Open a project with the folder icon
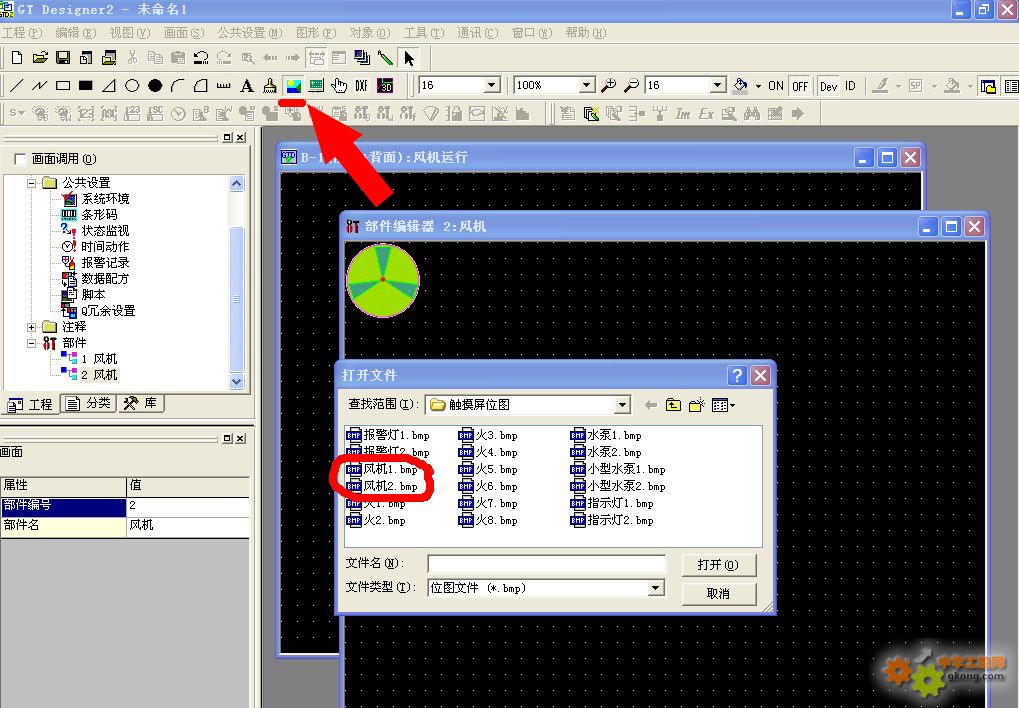Viewport: 1019px width, 708px height. coord(40,58)
